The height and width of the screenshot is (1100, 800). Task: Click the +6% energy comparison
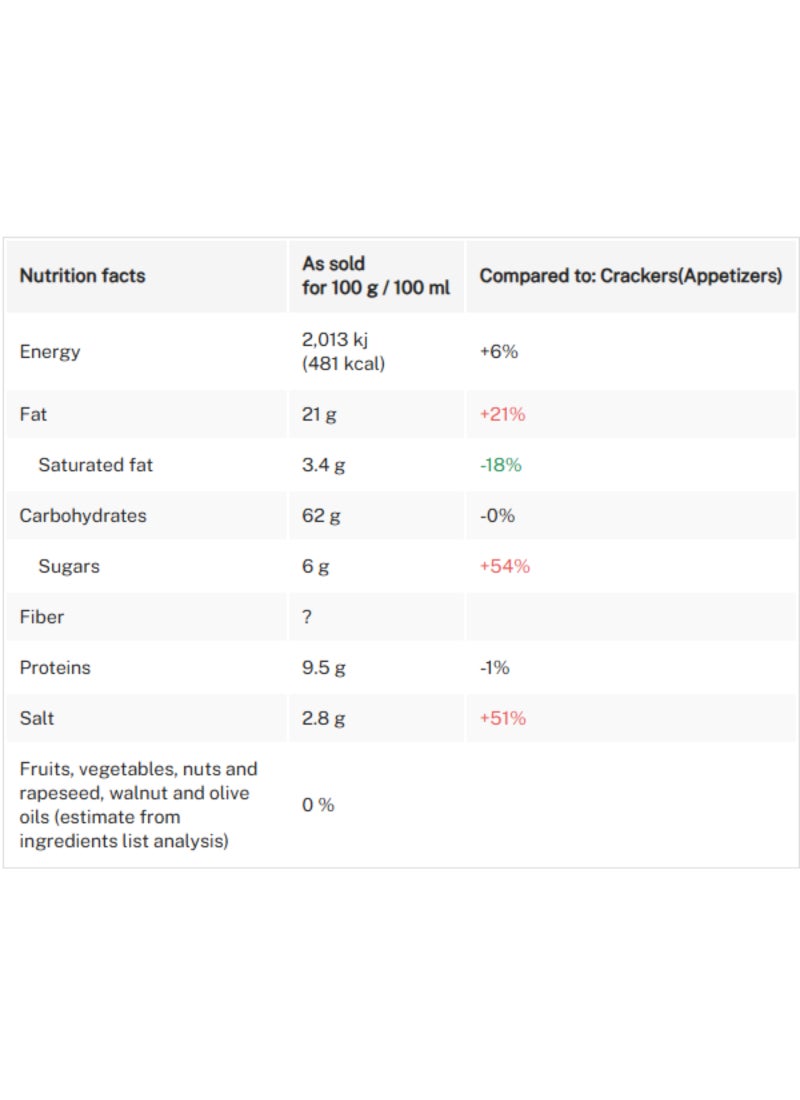pos(499,352)
